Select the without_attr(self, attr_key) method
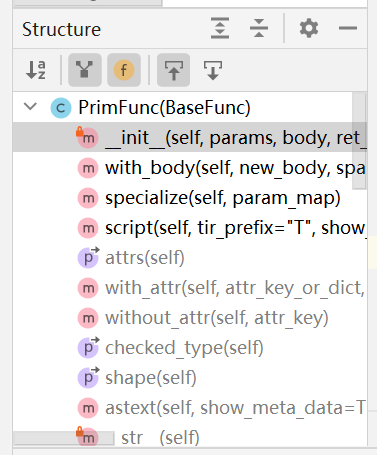 click(217, 318)
